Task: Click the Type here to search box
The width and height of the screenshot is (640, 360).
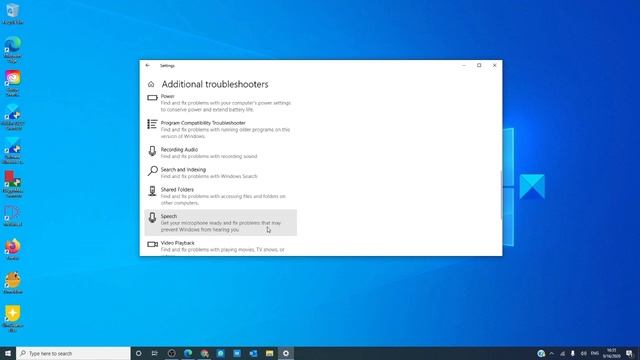Action: [x=73, y=353]
